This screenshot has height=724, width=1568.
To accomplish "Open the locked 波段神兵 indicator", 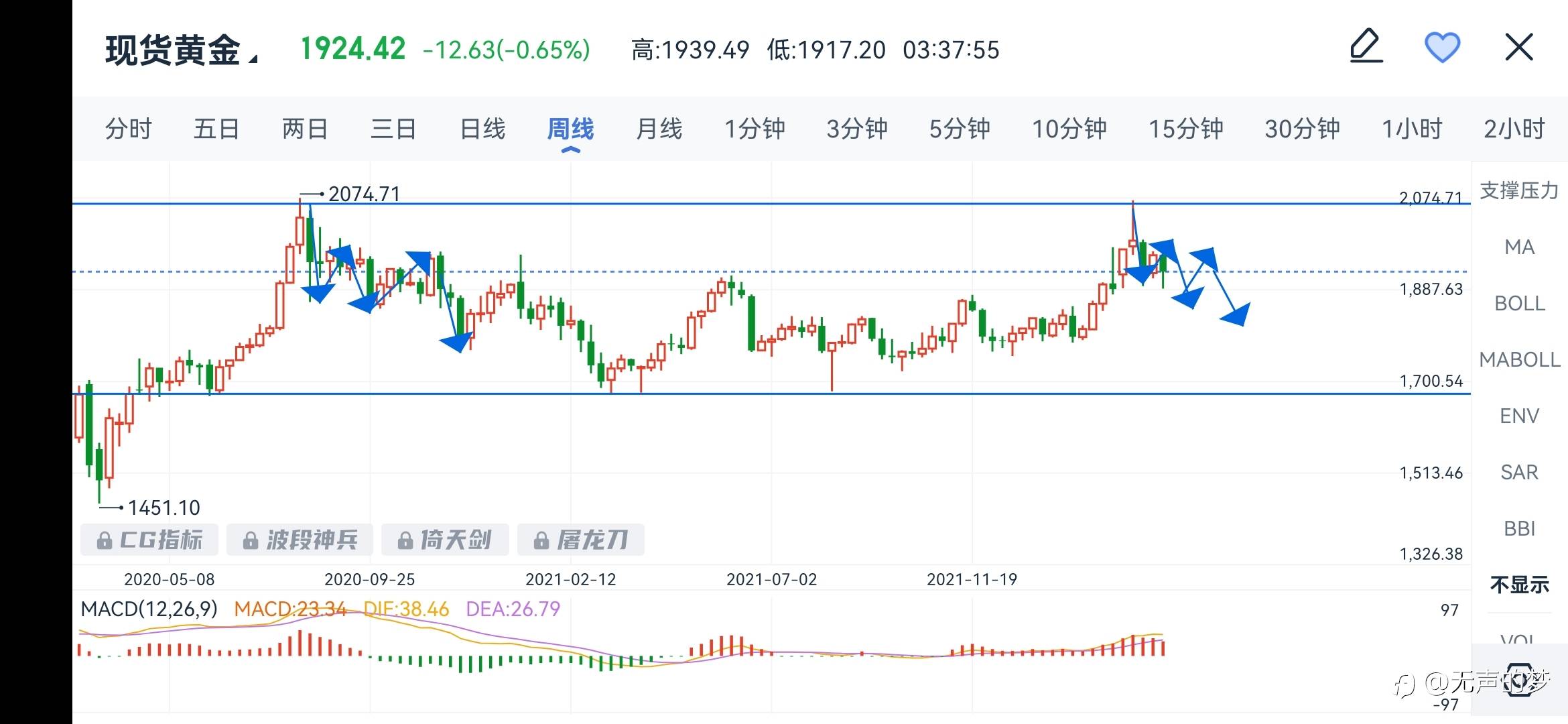I will pyautogui.click(x=300, y=540).
